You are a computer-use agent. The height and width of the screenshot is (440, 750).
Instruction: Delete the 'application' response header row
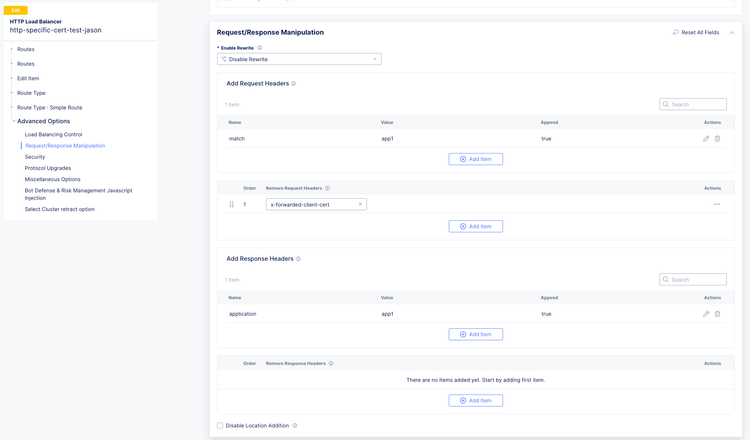point(717,314)
